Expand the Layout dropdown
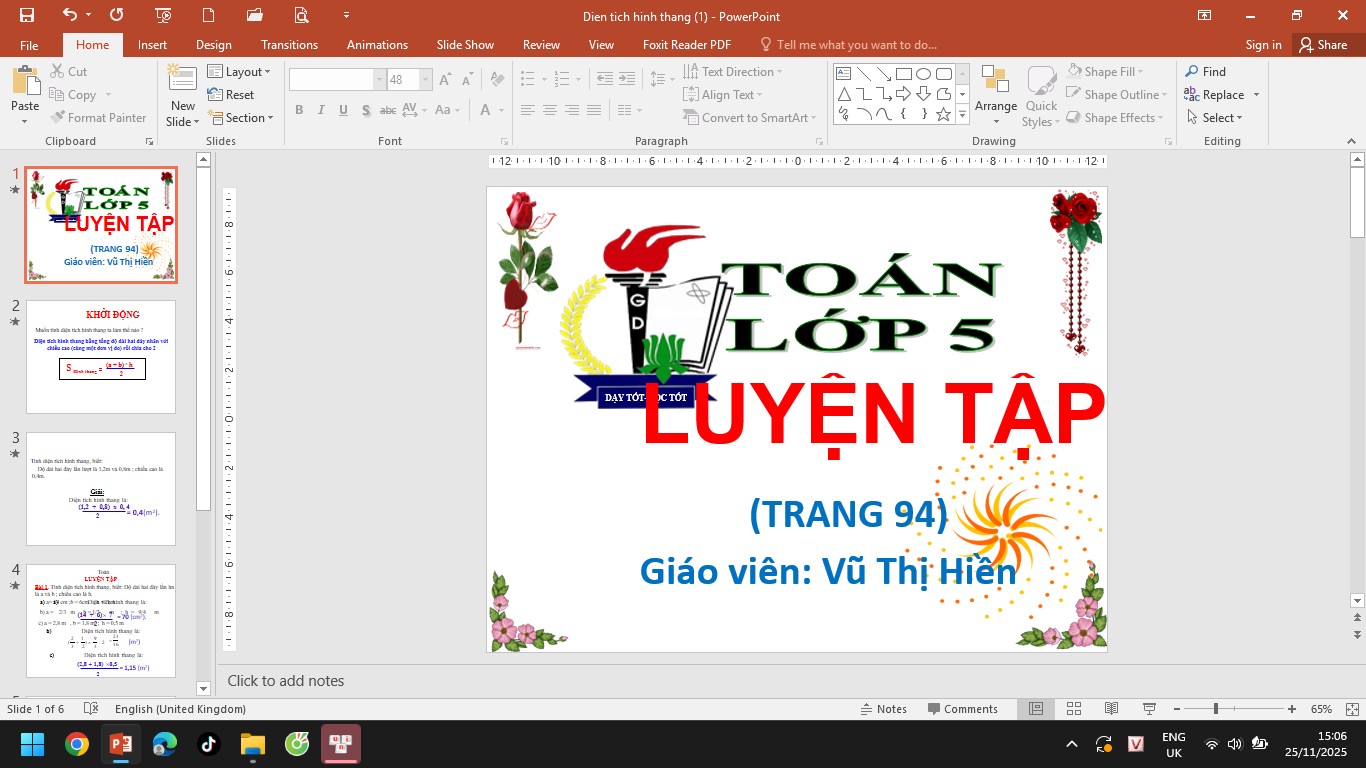This screenshot has height=768, width=1366. pos(240,72)
